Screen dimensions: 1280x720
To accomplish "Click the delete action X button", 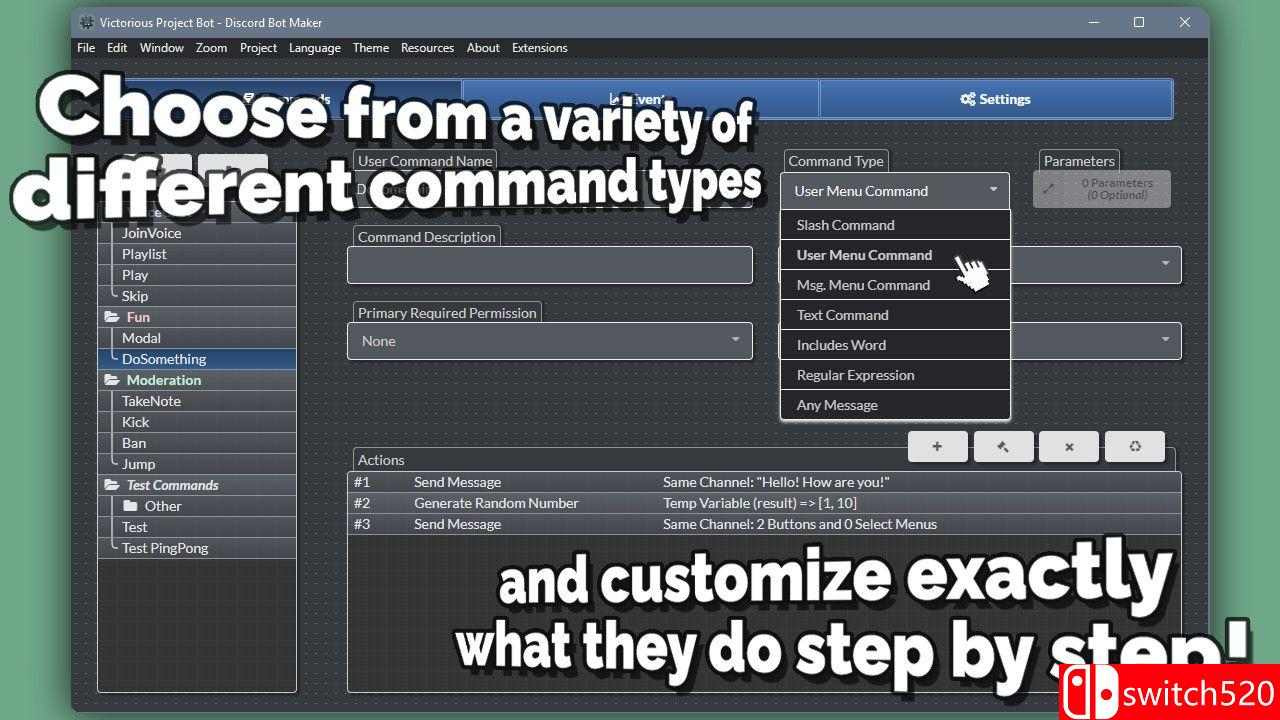I will (1069, 446).
